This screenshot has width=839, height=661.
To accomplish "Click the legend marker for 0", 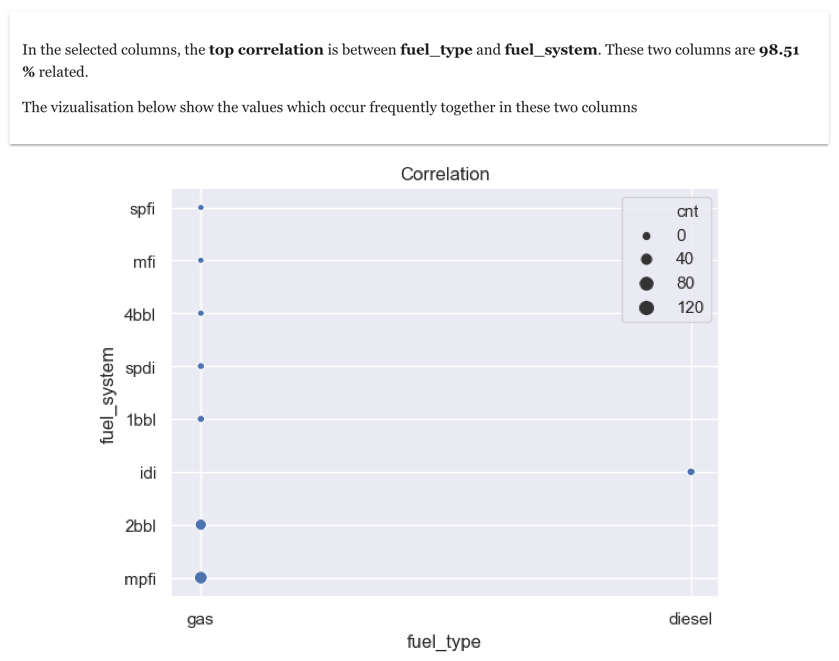I will (x=647, y=237).
